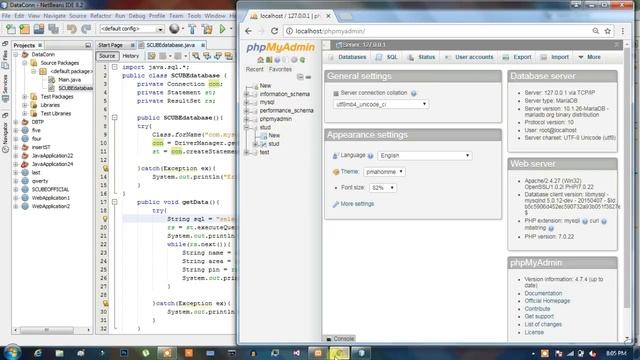Viewport: 640px width, 360px height.
Task: Click Undo arrow in NetBeans toolbar
Action: 72,29
